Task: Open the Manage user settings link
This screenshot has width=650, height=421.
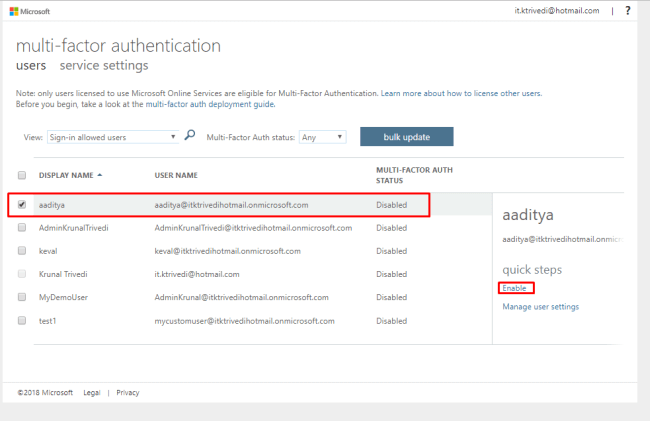Action: 540,306
